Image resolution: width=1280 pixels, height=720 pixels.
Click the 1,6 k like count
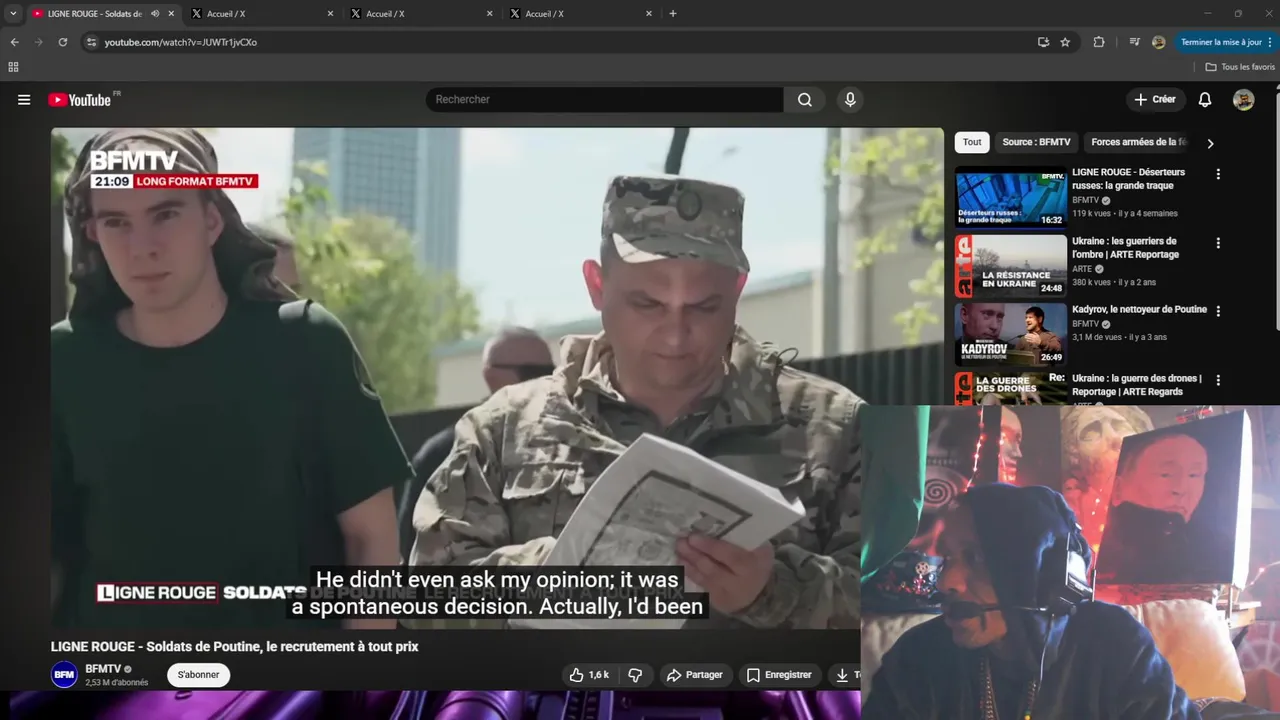(x=599, y=675)
